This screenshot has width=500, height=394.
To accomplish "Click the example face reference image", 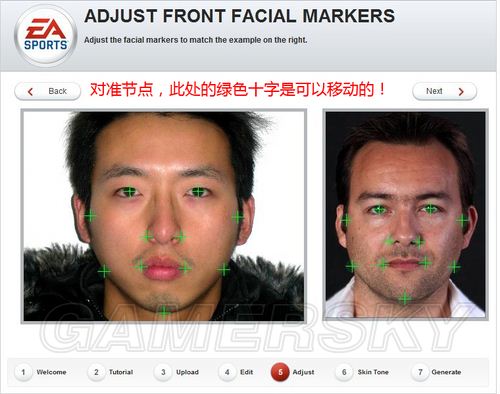I will pyautogui.click(x=405, y=214).
